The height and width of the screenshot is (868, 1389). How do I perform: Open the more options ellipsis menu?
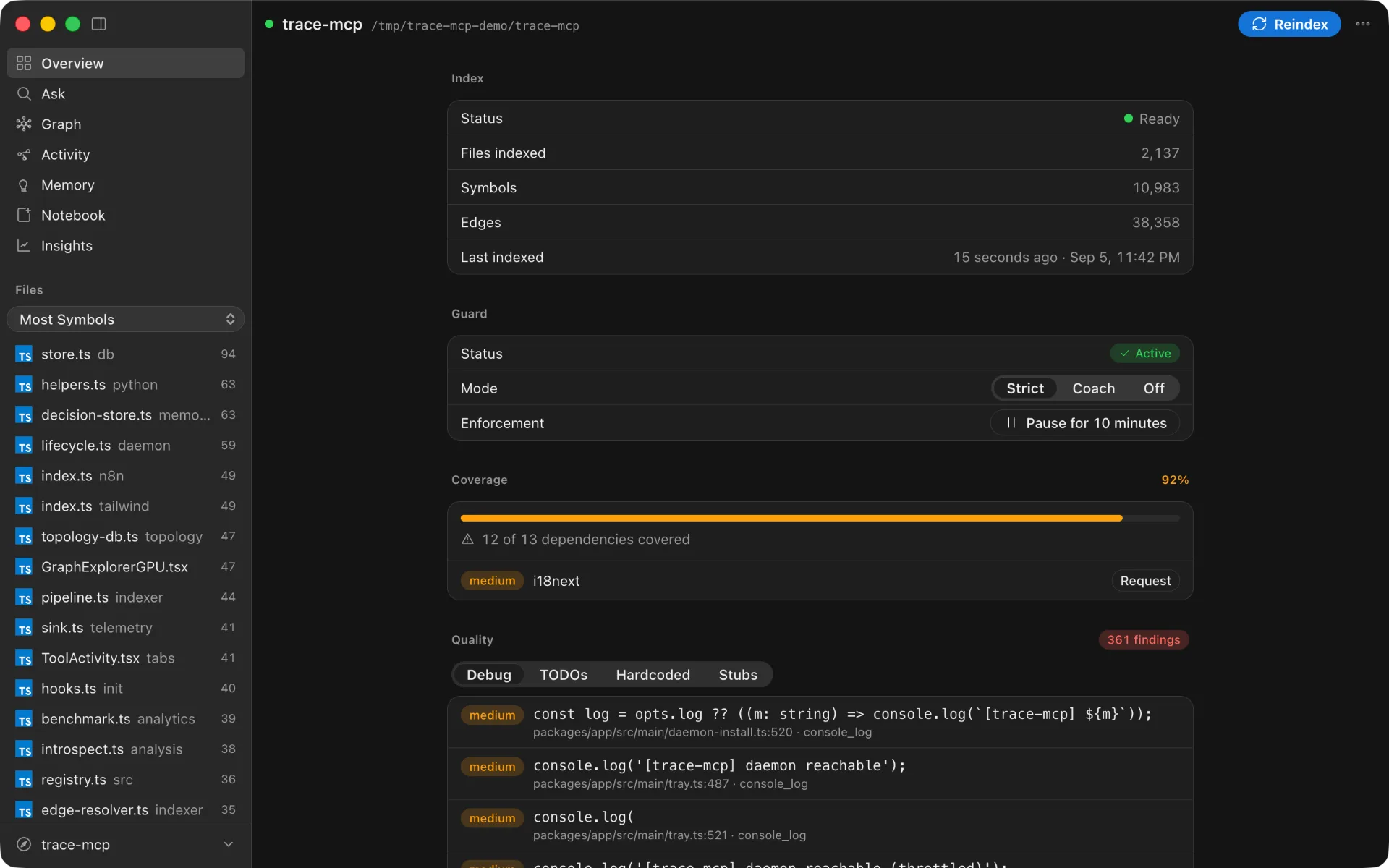1363,24
